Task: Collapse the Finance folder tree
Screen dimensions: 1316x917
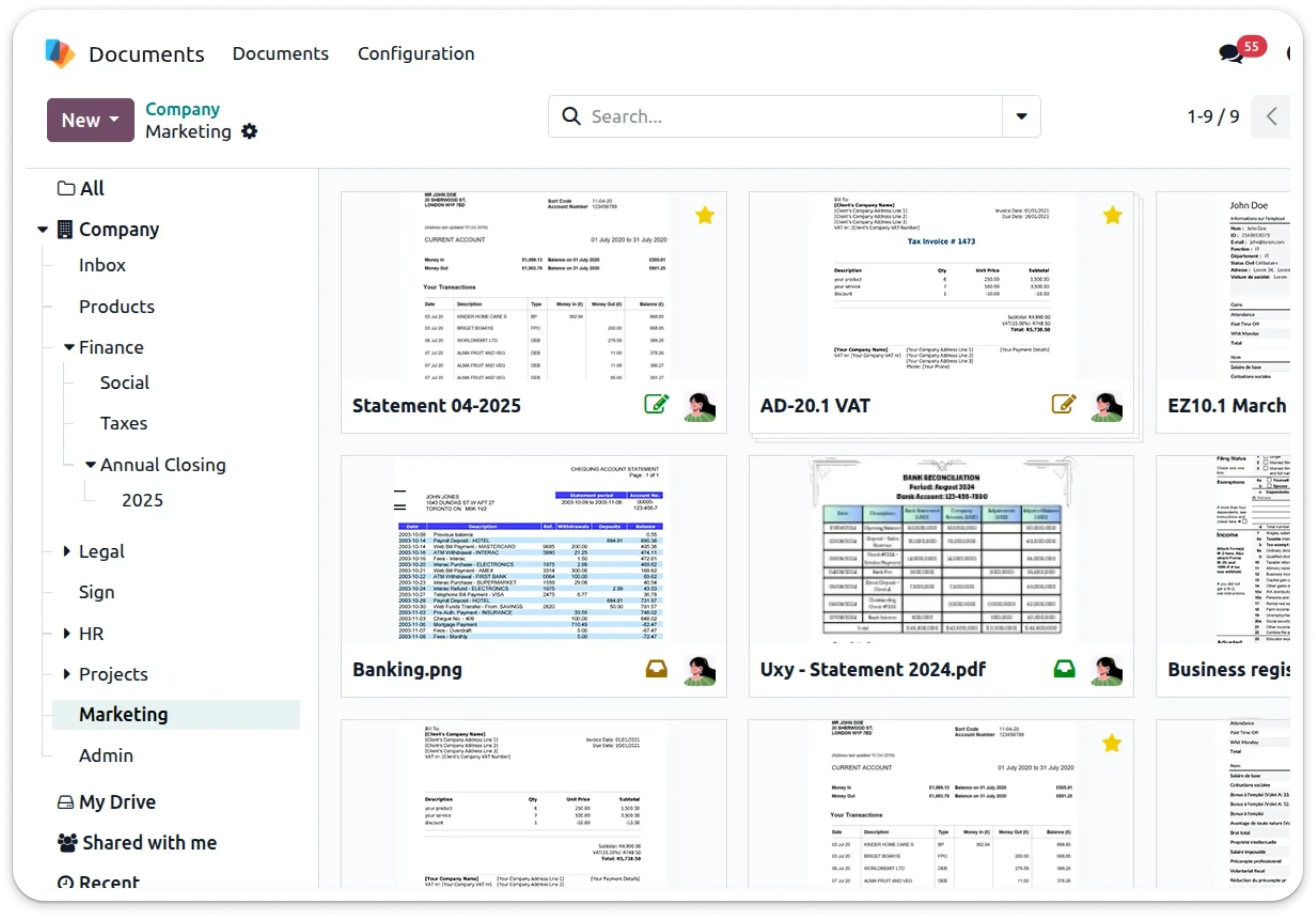Action: point(69,347)
